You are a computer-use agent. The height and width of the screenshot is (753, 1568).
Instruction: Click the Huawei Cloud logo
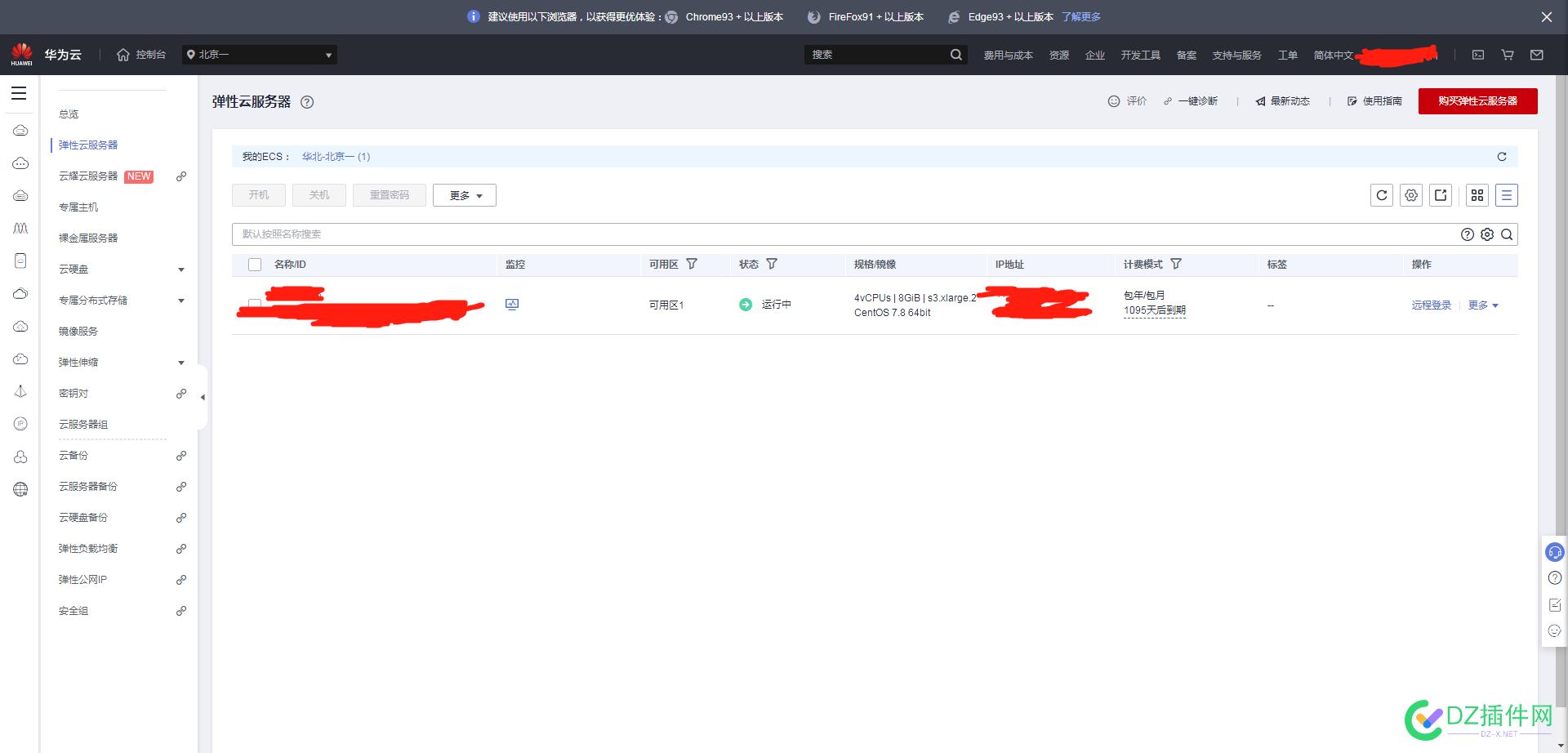22,55
